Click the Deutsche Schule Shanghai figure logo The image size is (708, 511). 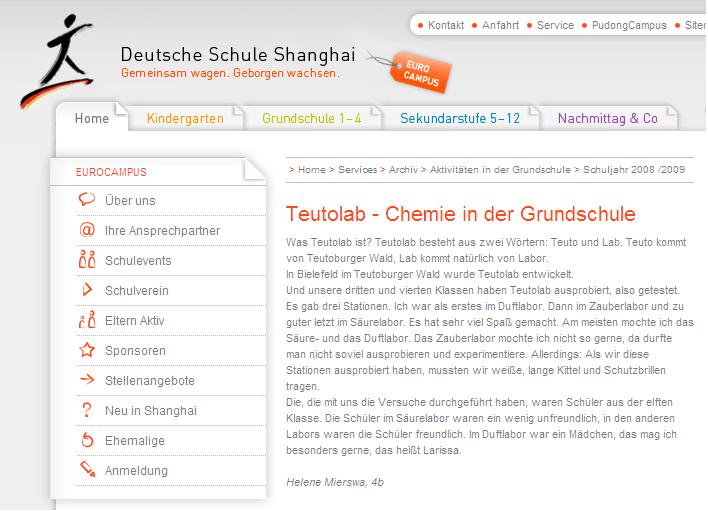(57, 61)
